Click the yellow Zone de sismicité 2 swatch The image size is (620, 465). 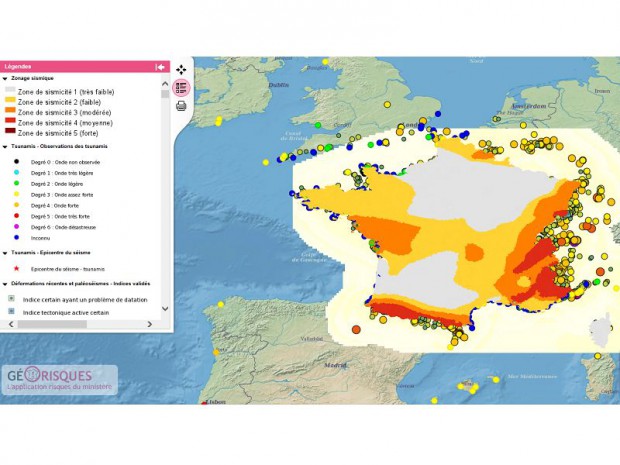pos(10,100)
